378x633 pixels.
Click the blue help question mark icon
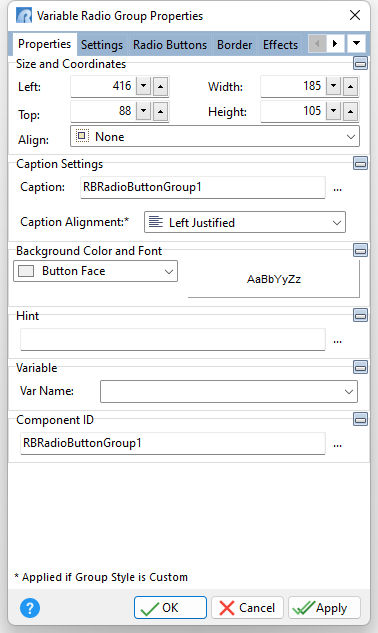[x=30, y=608]
